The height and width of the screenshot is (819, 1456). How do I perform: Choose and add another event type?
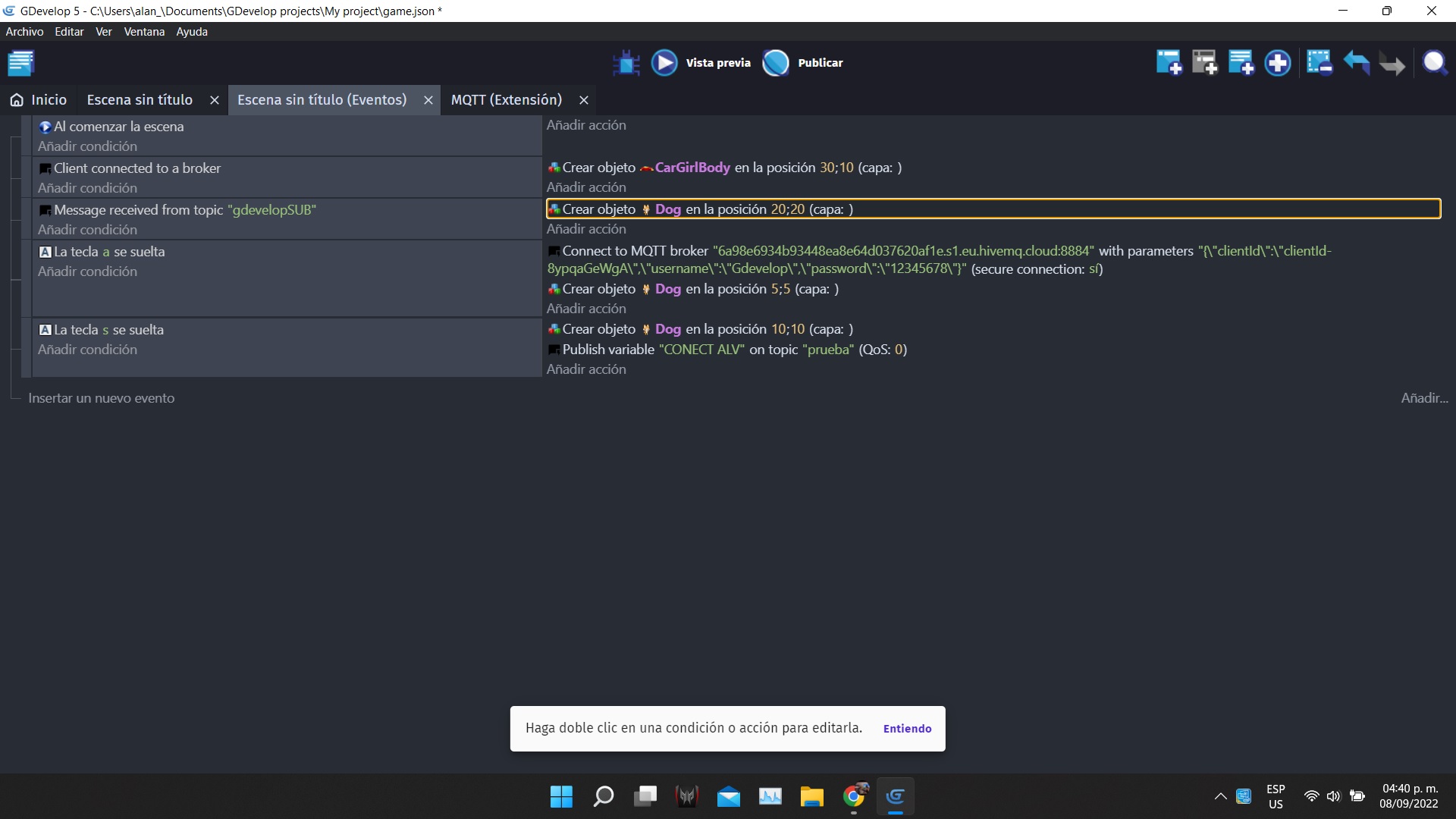(1278, 63)
